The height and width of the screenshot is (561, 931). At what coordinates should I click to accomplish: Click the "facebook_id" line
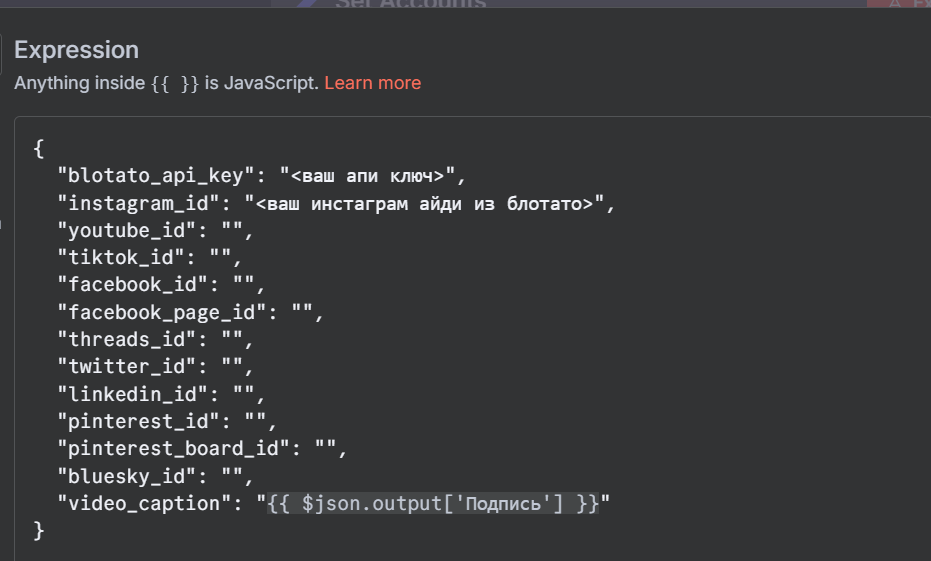point(161,285)
